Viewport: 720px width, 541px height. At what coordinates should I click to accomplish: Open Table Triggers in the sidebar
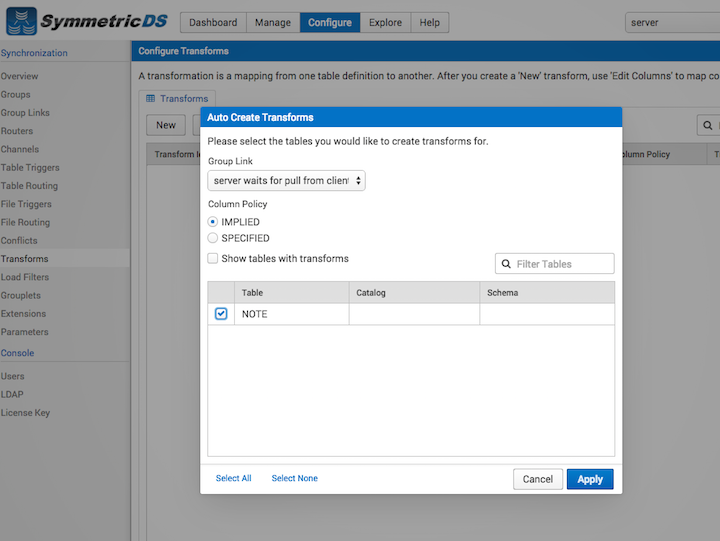click(30, 168)
